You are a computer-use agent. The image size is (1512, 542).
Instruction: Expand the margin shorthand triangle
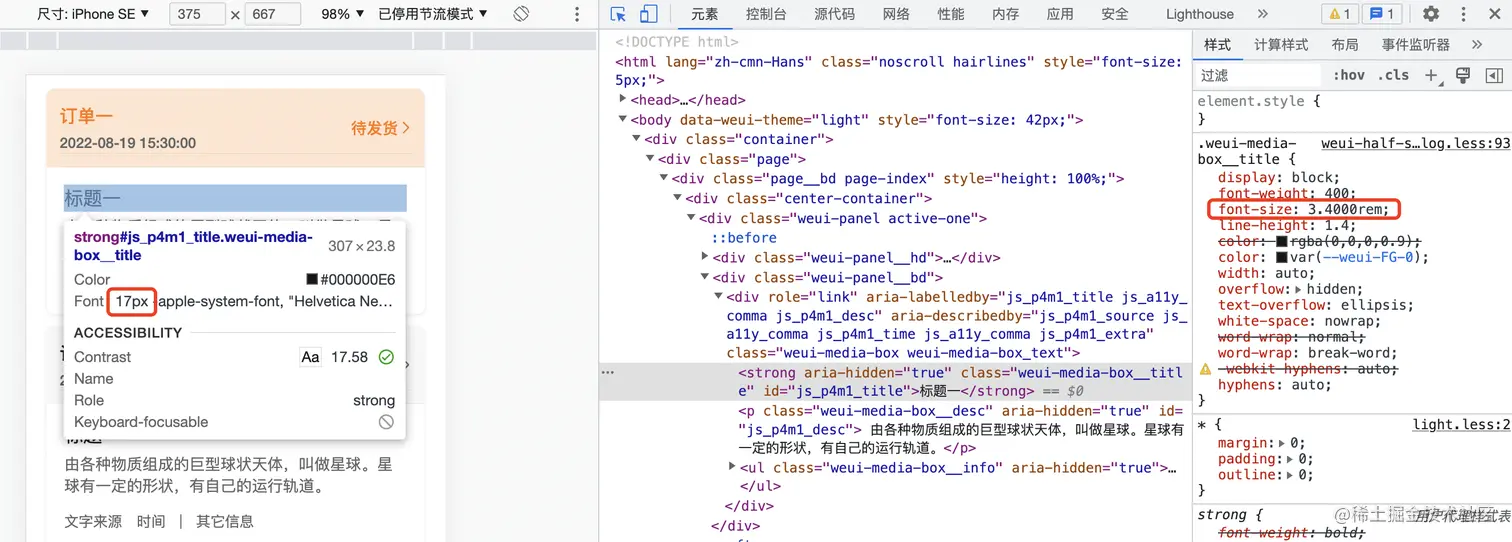tap(1282, 443)
